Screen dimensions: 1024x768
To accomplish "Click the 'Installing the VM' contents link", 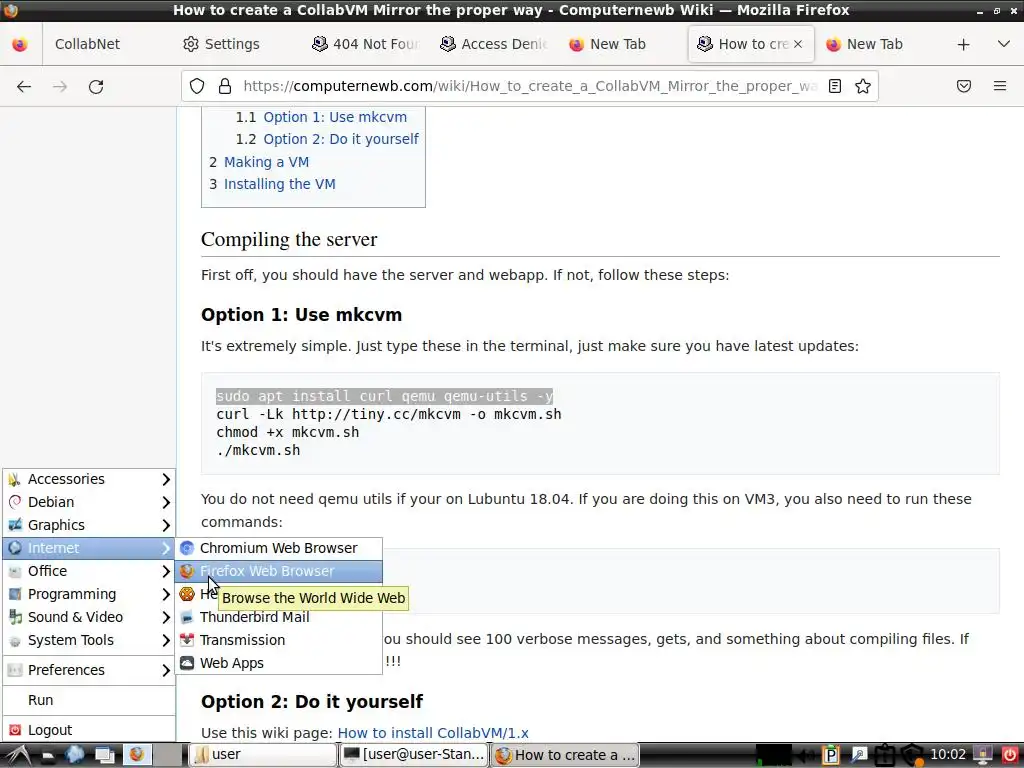I will (x=280, y=184).
